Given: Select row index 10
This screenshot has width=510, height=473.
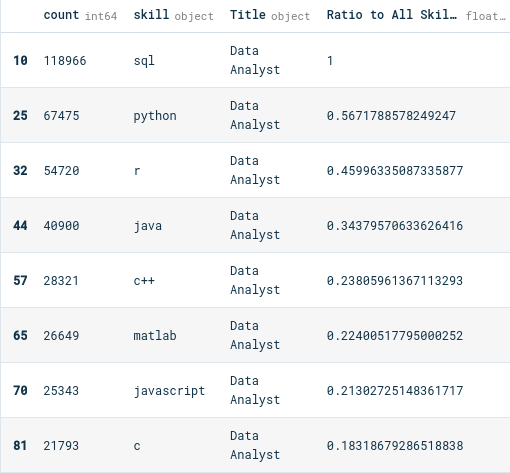Looking at the screenshot, I should point(20,61).
